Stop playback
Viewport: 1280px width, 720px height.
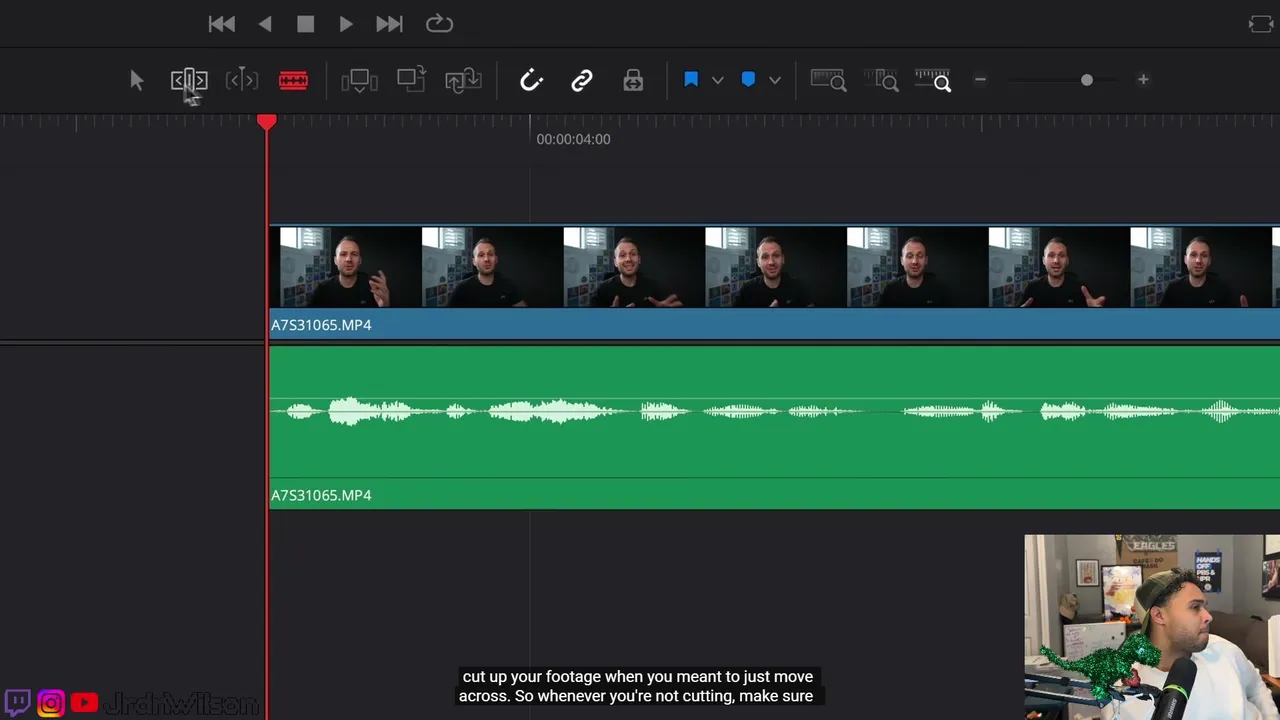pyautogui.click(x=306, y=24)
